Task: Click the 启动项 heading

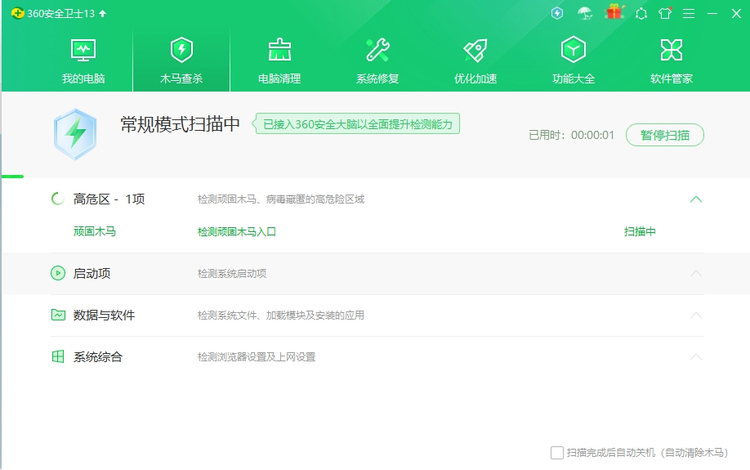Action: click(x=92, y=274)
